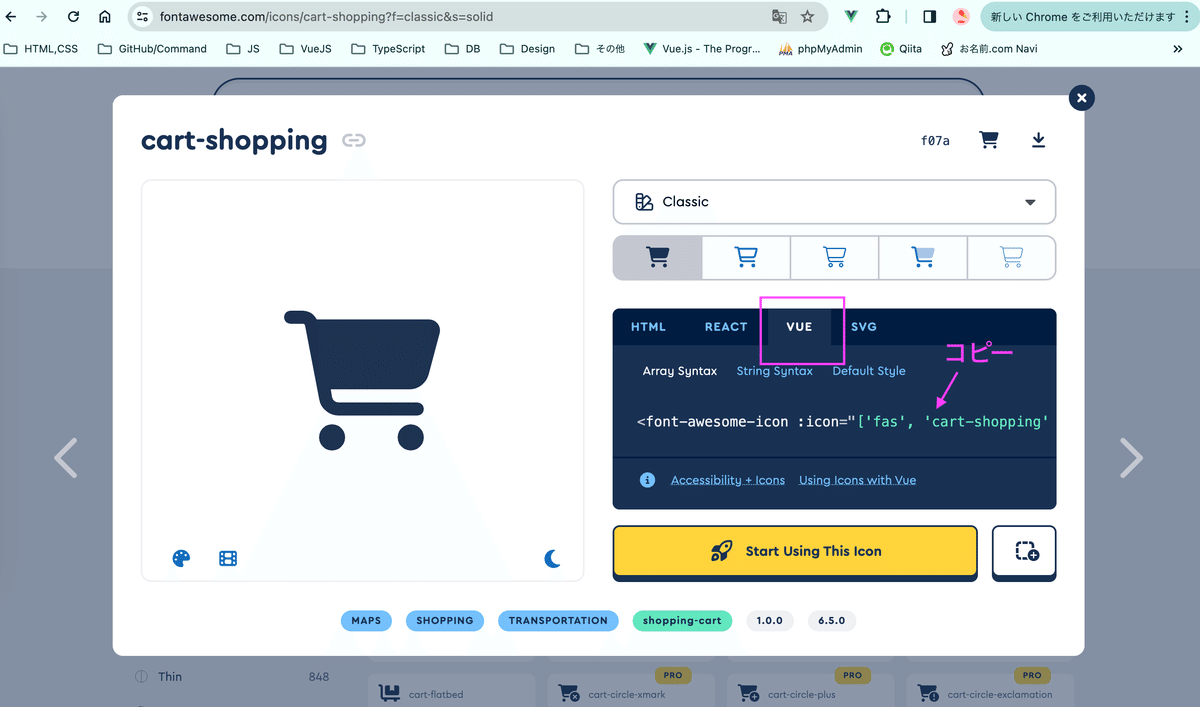Copy the f07a unicode value
The width and height of the screenshot is (1200, 707).
[x=935, y=141]
